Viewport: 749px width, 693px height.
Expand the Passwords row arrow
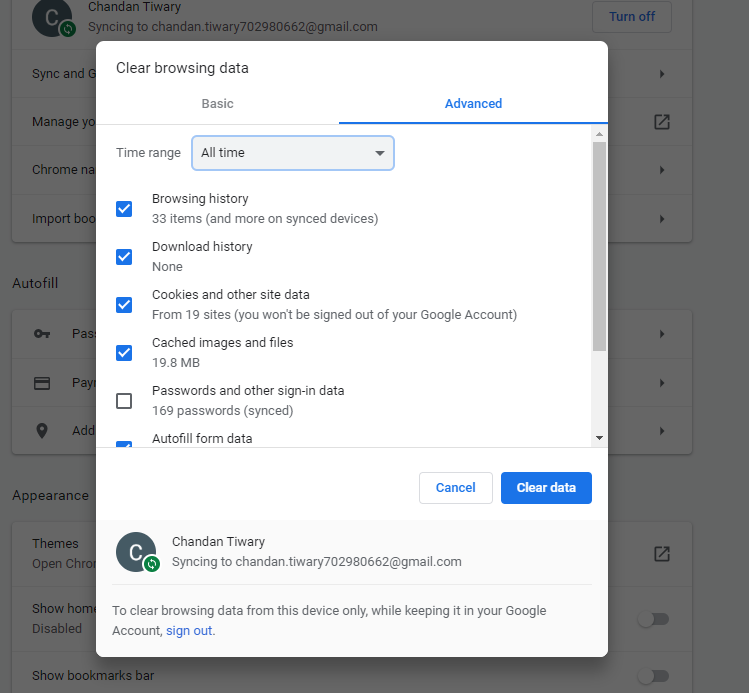(662, 334)
